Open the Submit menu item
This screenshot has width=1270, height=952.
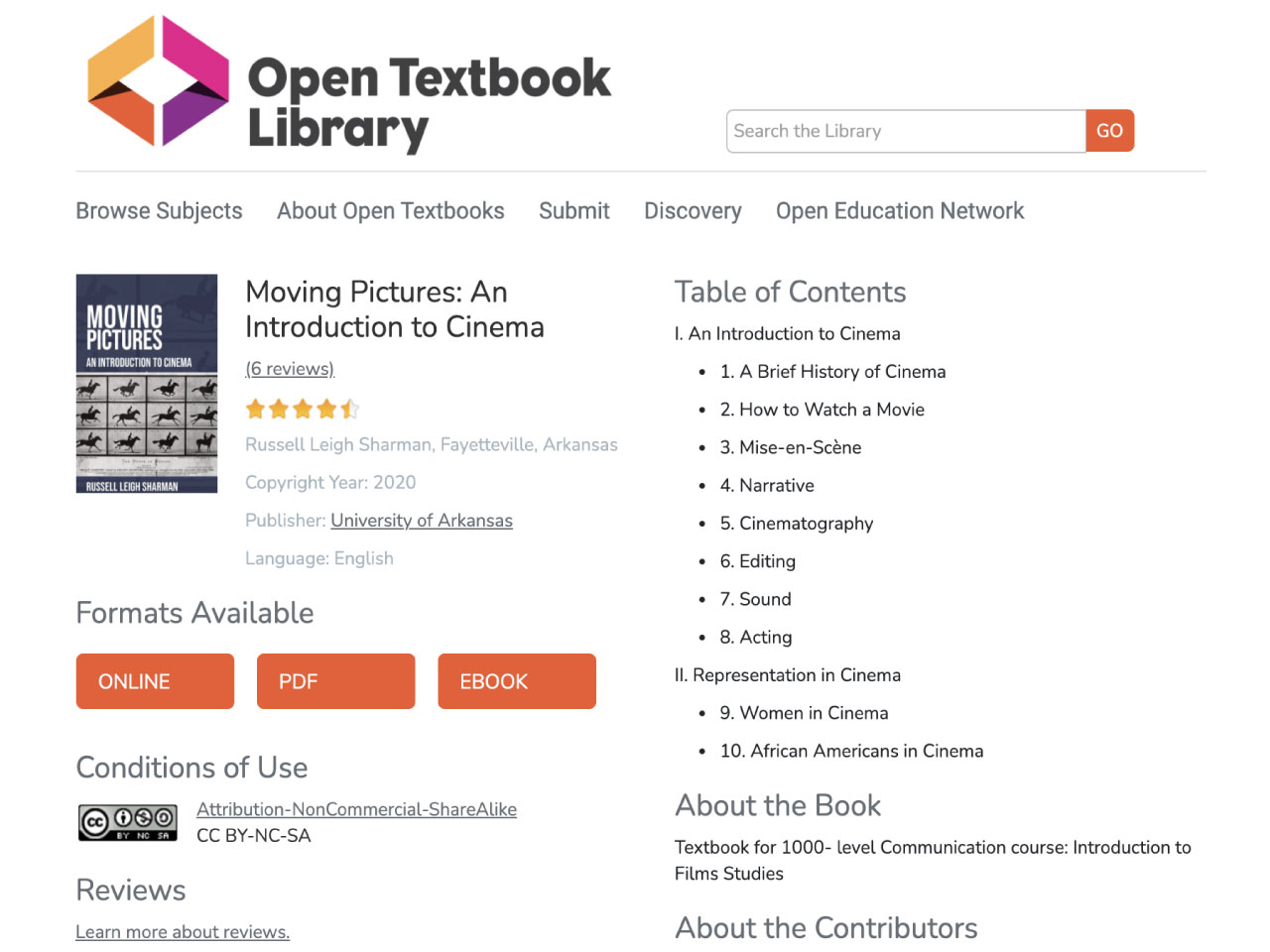(x=574, y=211)
